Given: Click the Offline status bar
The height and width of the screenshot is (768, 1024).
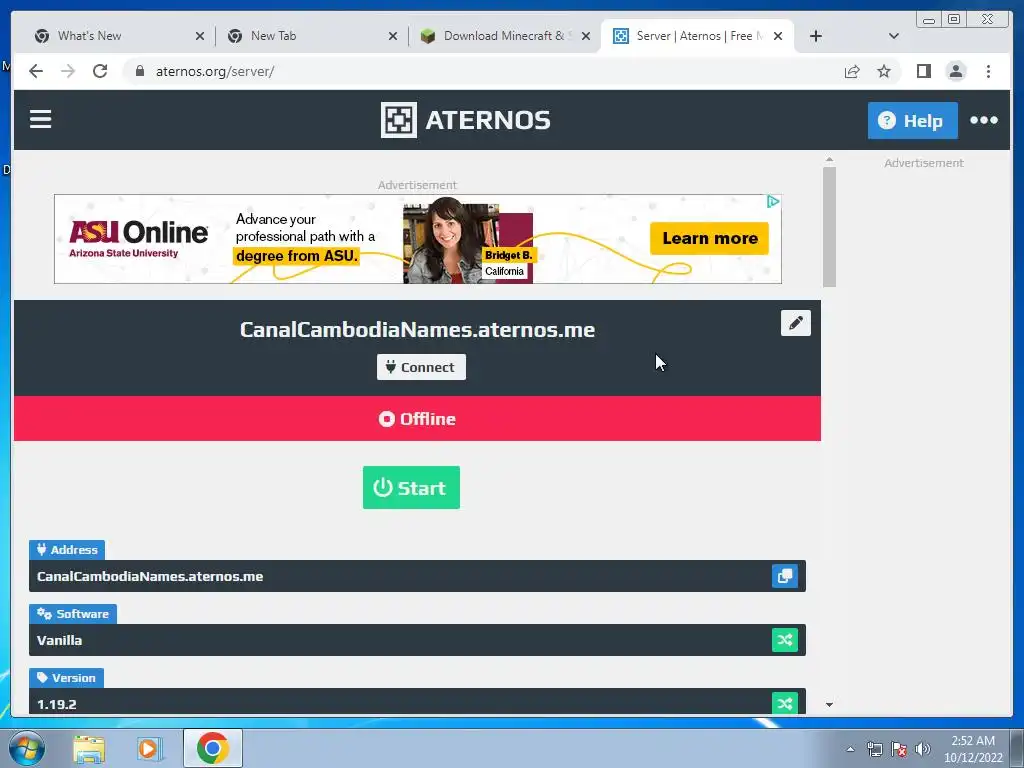Looking at the screenshot, I should 417,419.
